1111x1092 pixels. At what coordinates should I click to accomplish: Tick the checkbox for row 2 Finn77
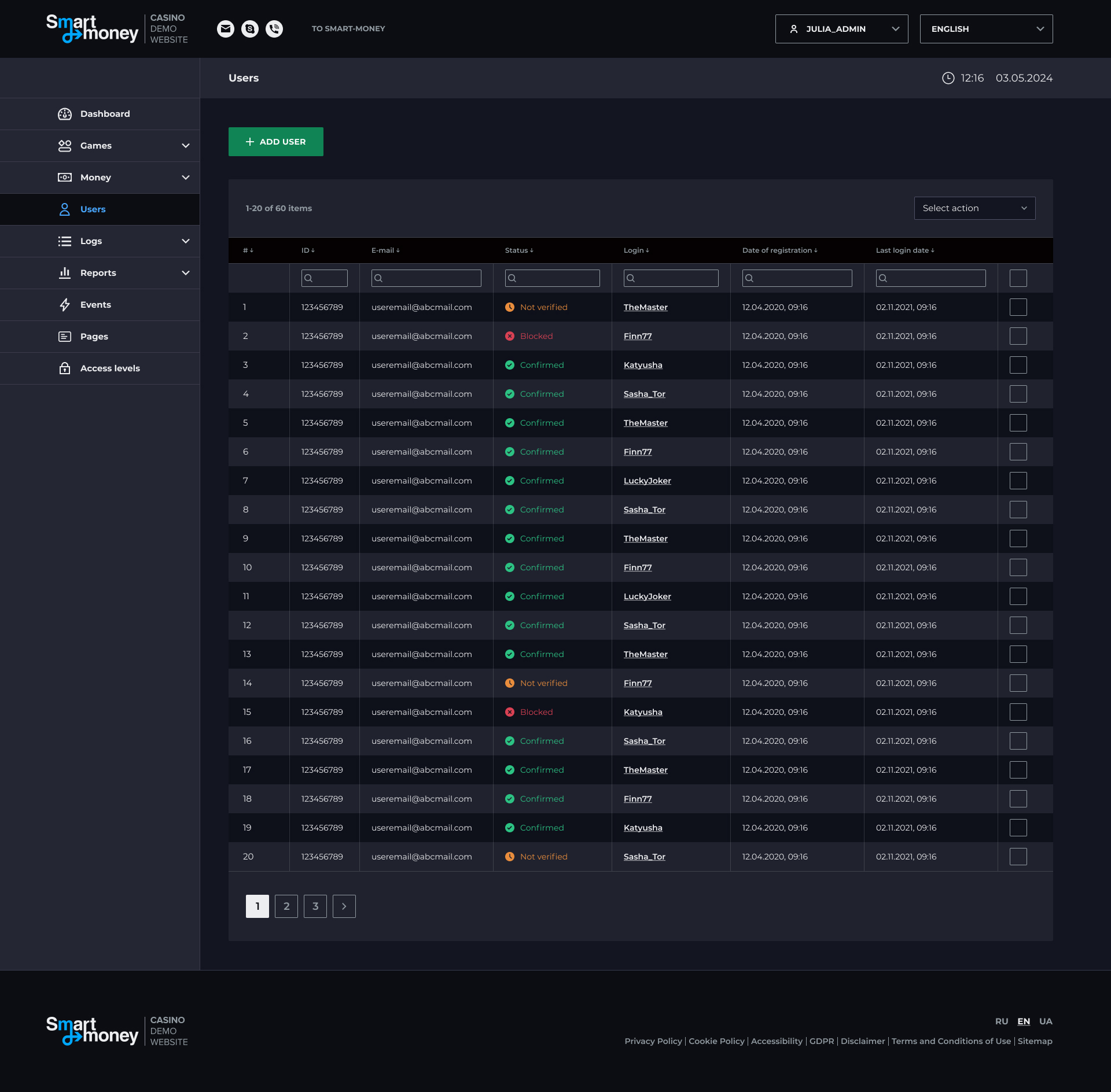click(1018, 336)
